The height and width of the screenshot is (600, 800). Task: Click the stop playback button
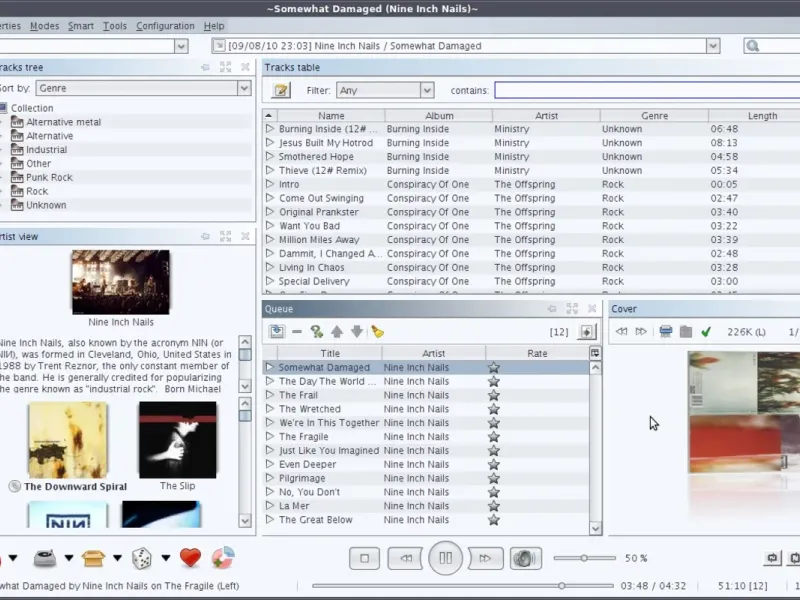[x=365, y=558]
